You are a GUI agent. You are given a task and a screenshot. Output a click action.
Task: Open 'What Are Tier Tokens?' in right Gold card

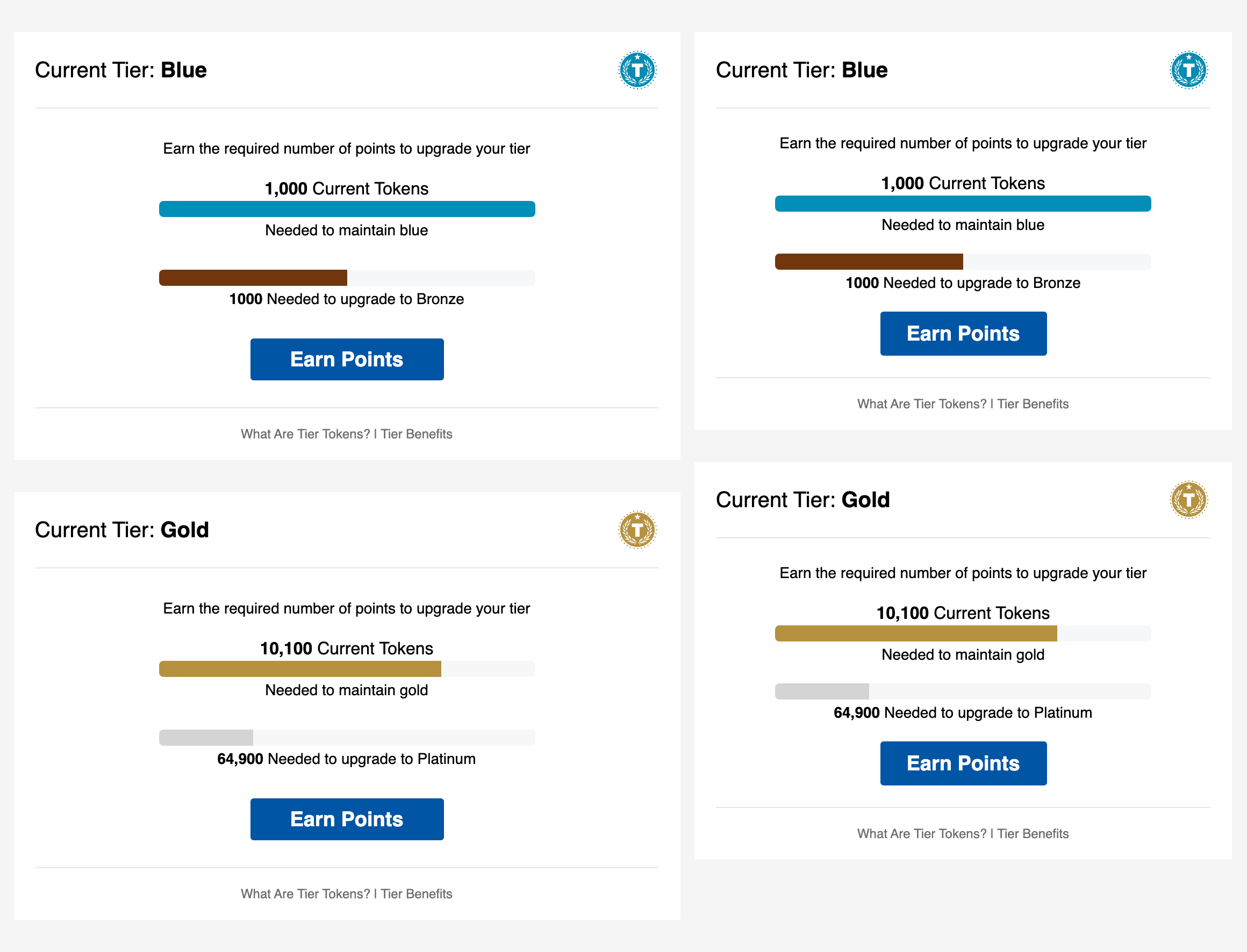coord(922,834)
